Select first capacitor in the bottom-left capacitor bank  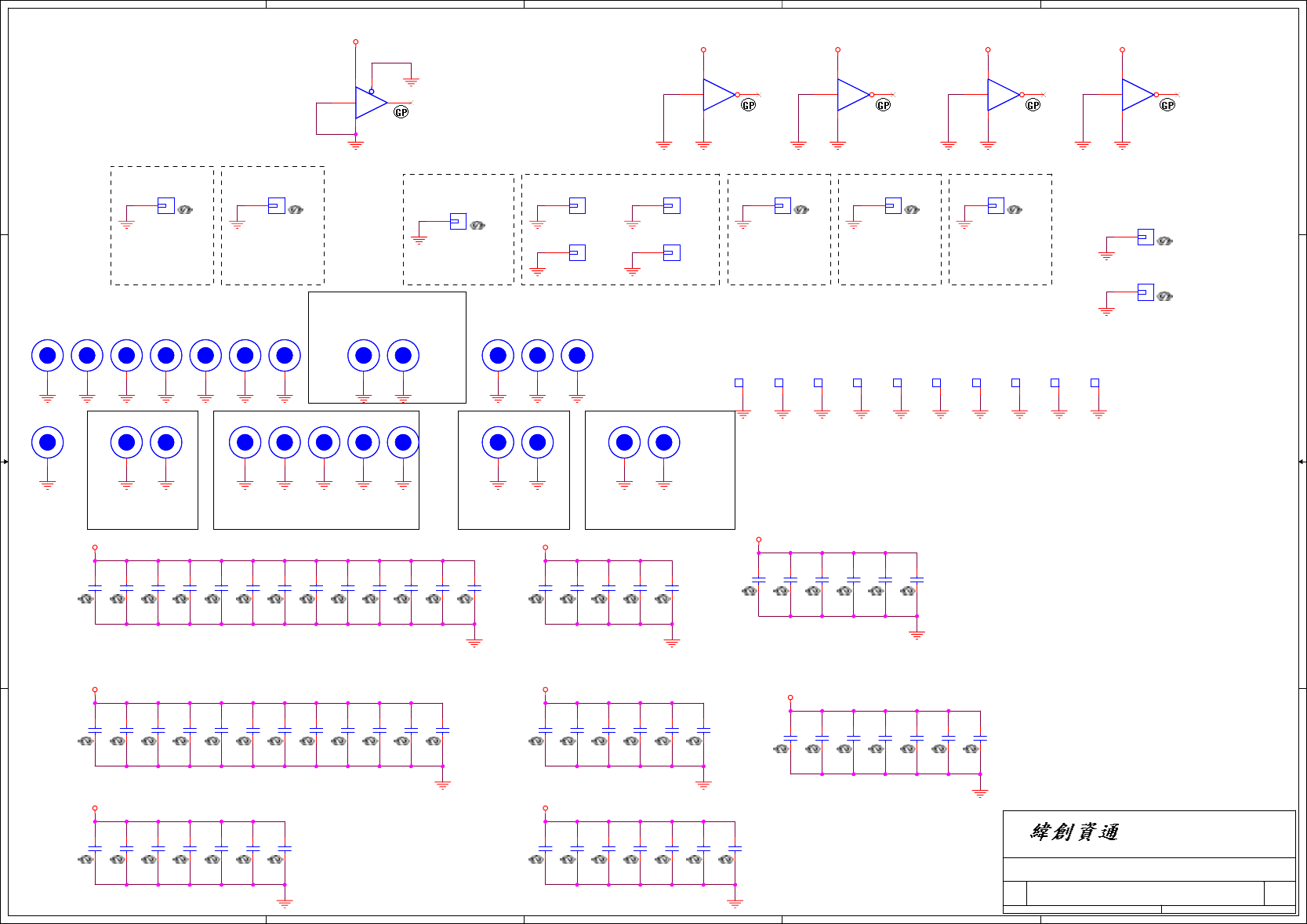click(95, 849)
